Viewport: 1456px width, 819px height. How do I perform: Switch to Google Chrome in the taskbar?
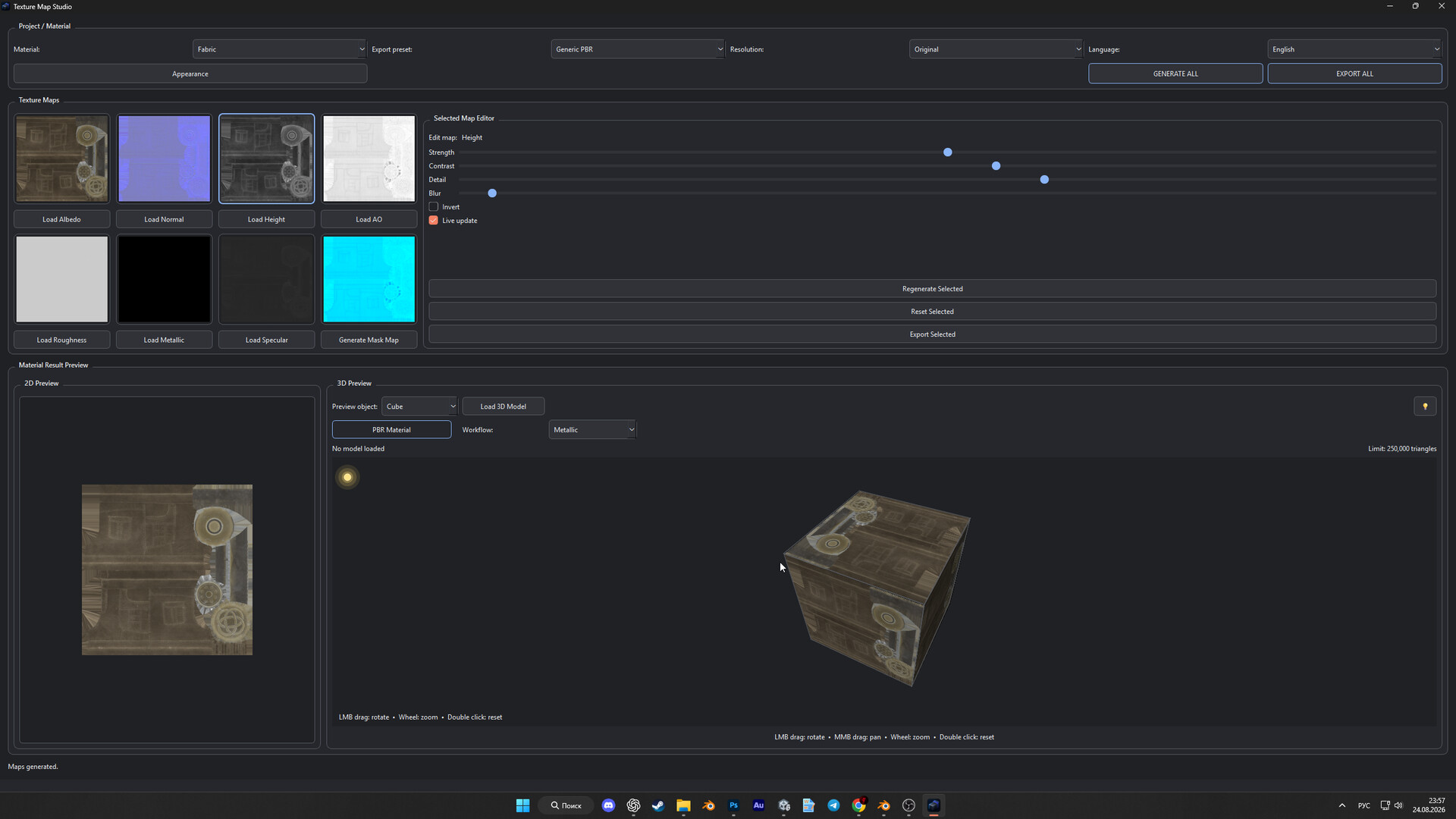(858, 805)
